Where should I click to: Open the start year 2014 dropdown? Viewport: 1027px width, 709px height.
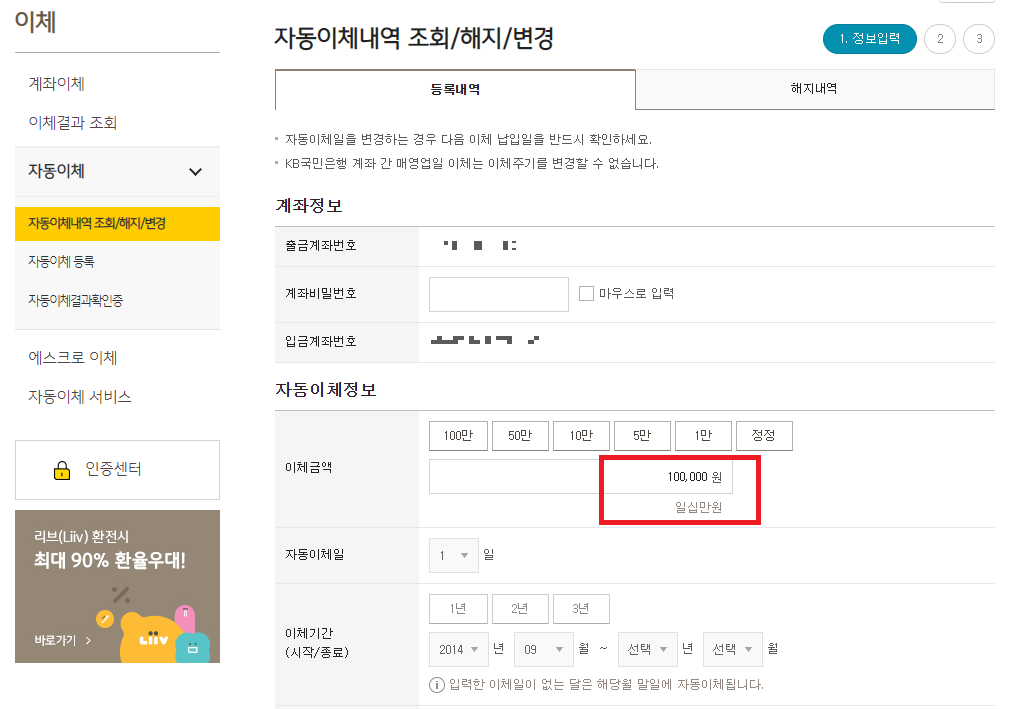click(458, 649)
